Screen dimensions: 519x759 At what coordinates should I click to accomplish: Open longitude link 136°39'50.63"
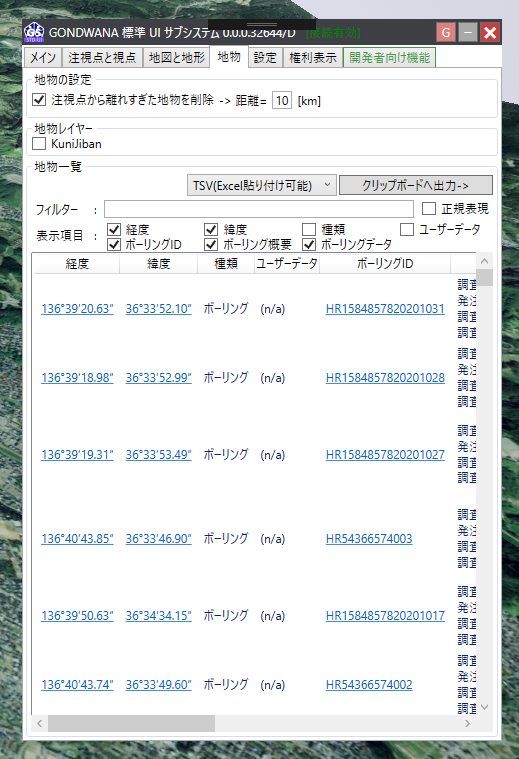(x=77, y=616)
